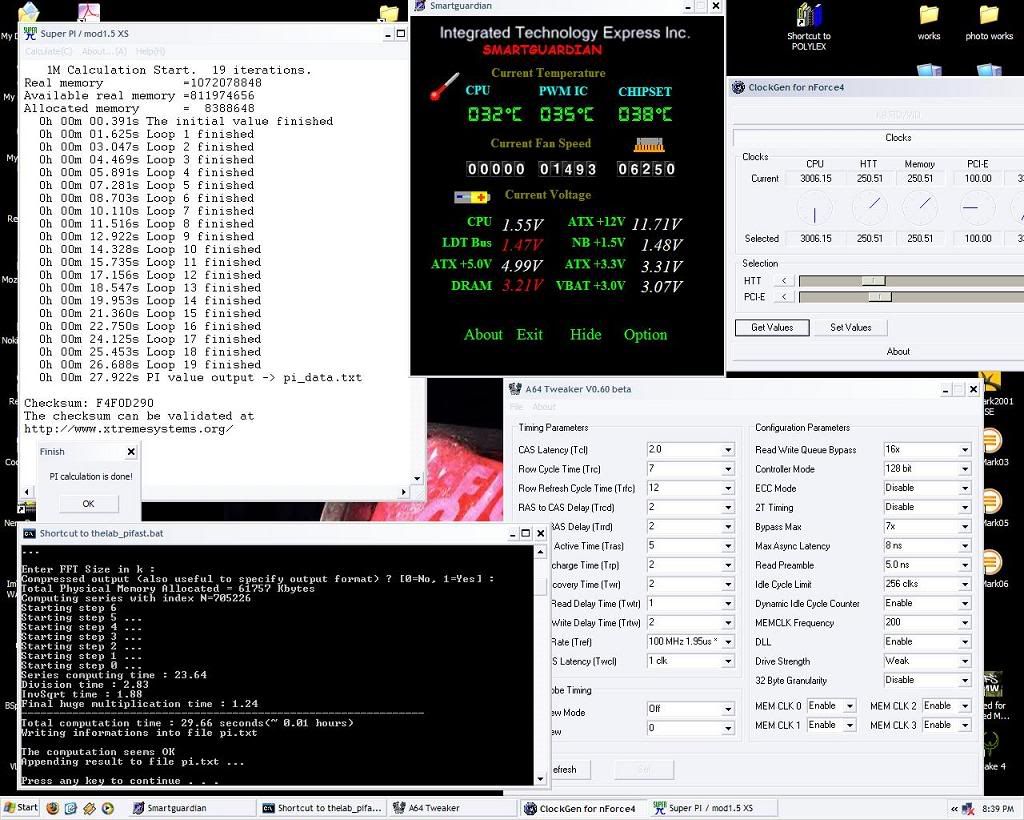Screen dimensions: 1024x820
Task: Select the works folder on the desktop
Action: 929,23
